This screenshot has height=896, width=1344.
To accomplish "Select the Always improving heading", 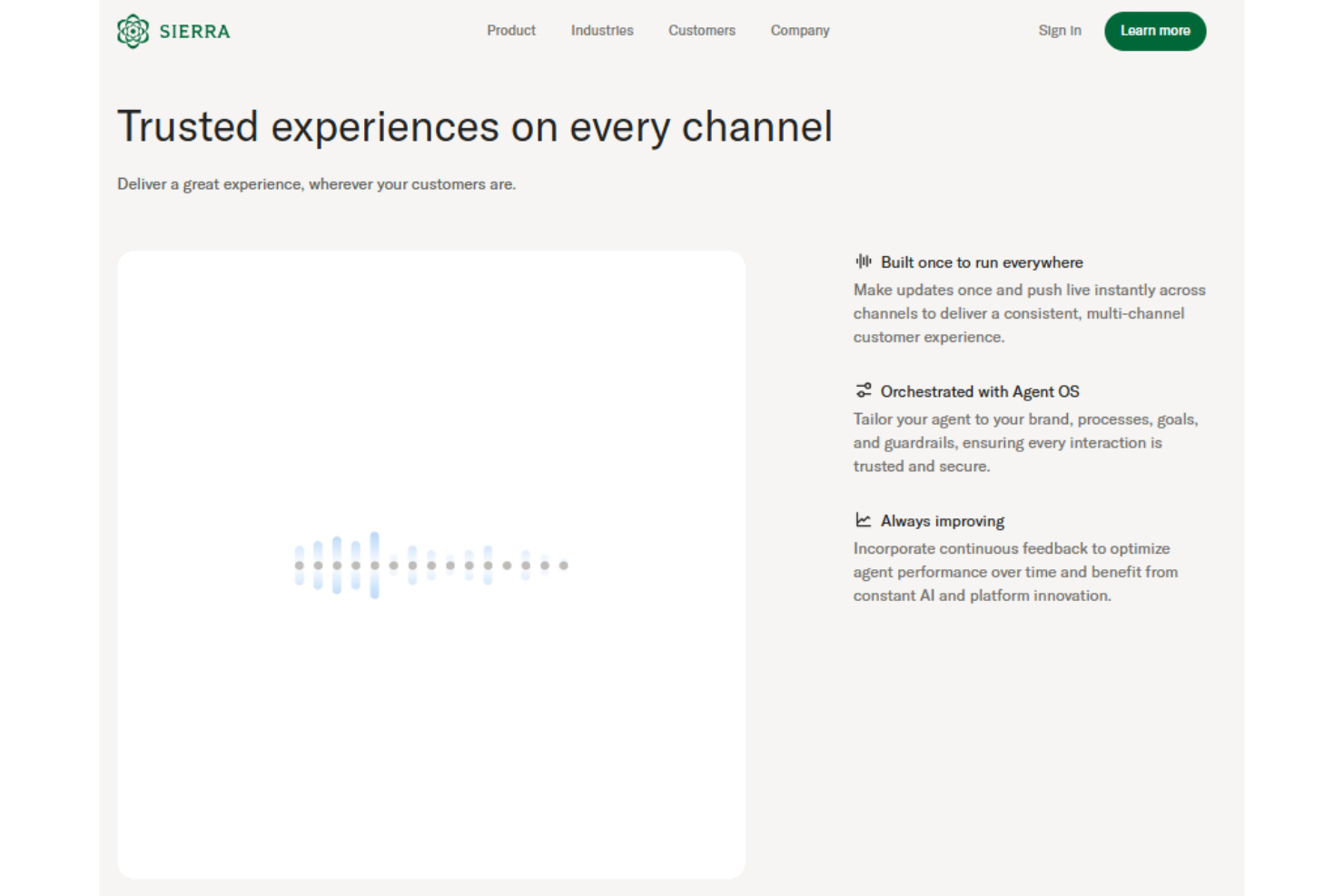I will 942,521.
